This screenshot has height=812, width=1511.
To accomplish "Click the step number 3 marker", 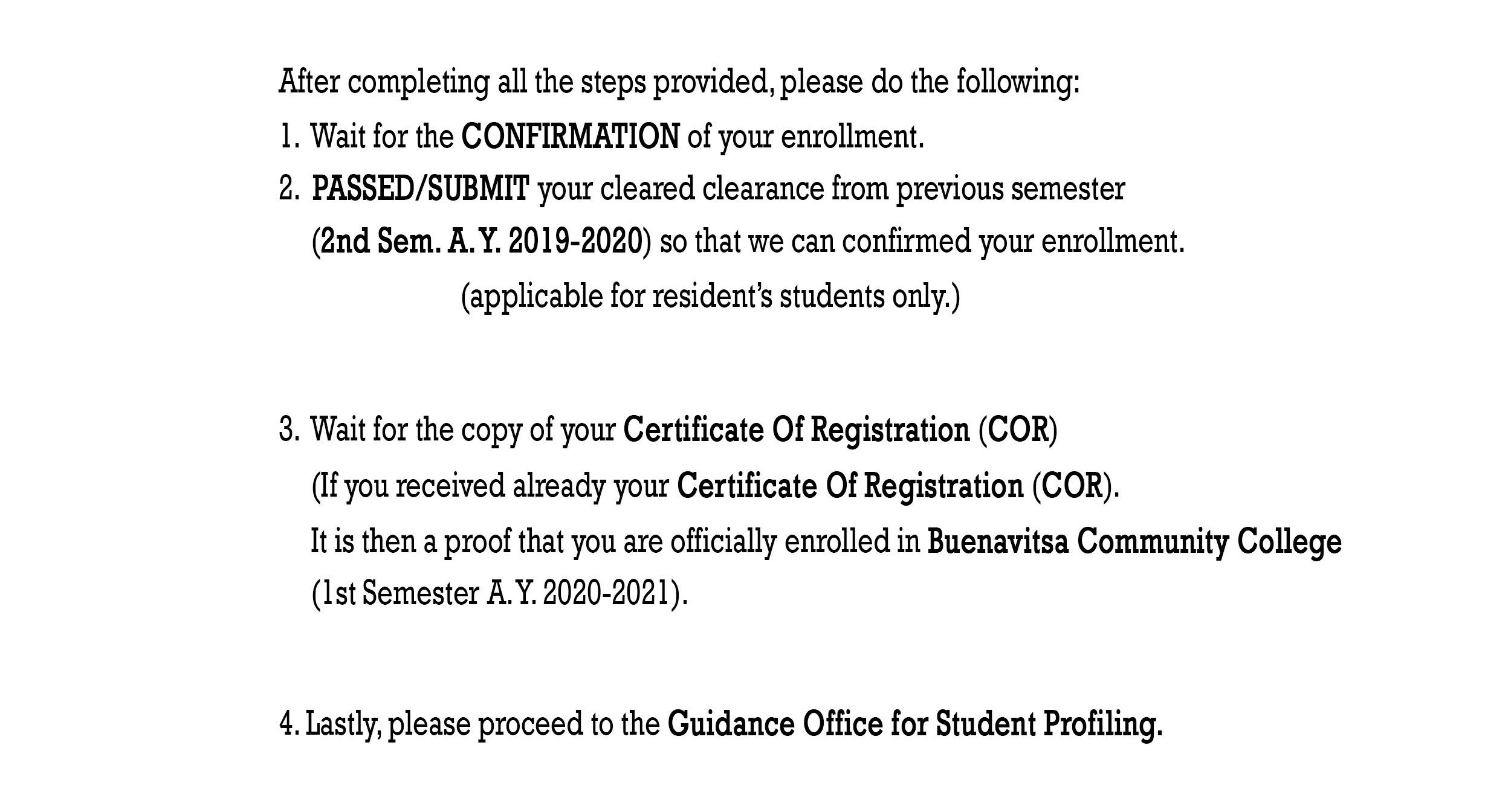I will (x=289, y=431).
